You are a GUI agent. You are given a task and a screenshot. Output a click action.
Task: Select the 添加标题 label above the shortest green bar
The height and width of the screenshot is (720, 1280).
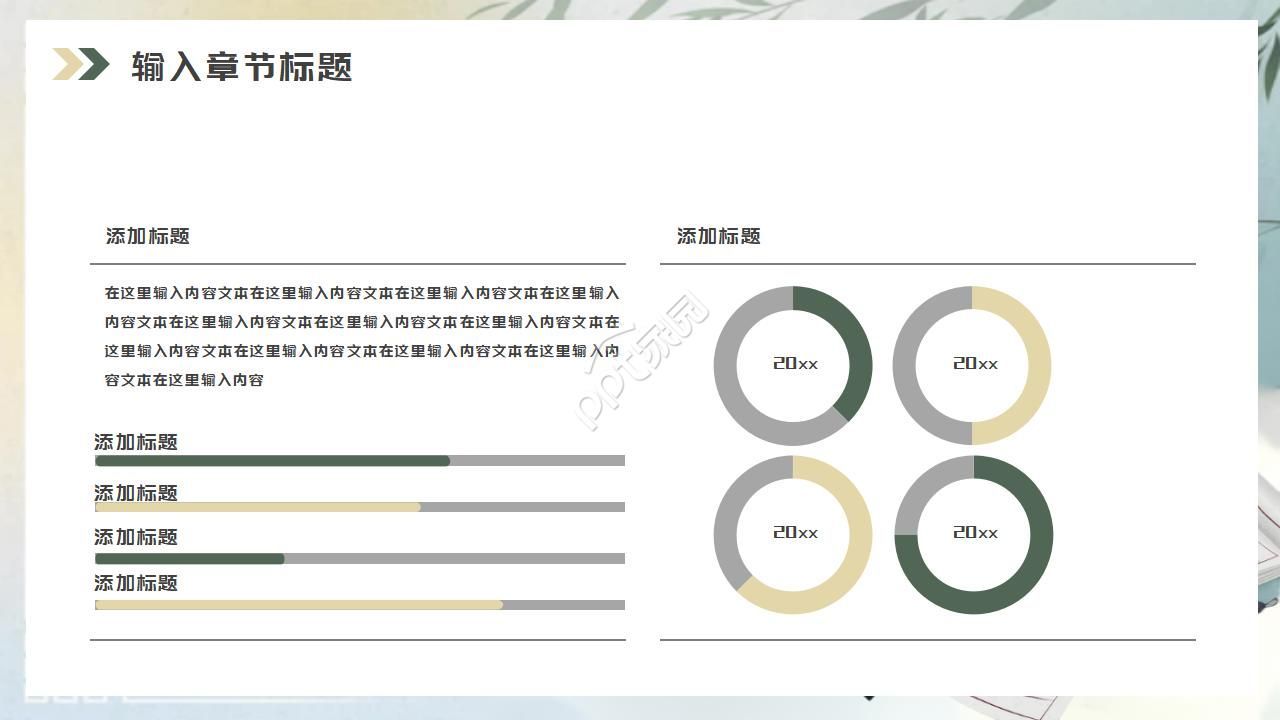point(136,537)
